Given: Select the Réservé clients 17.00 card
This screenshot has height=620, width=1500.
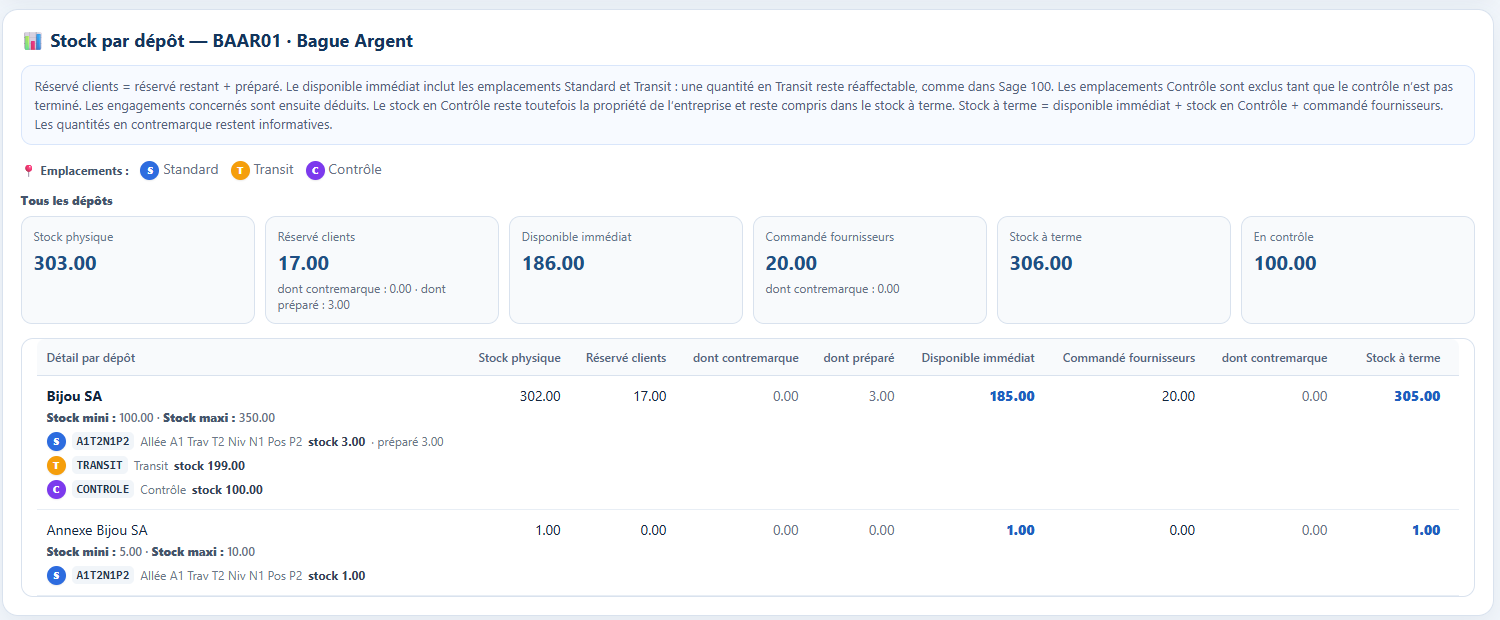Looking at the screenshot, I should tap(382, 270).
